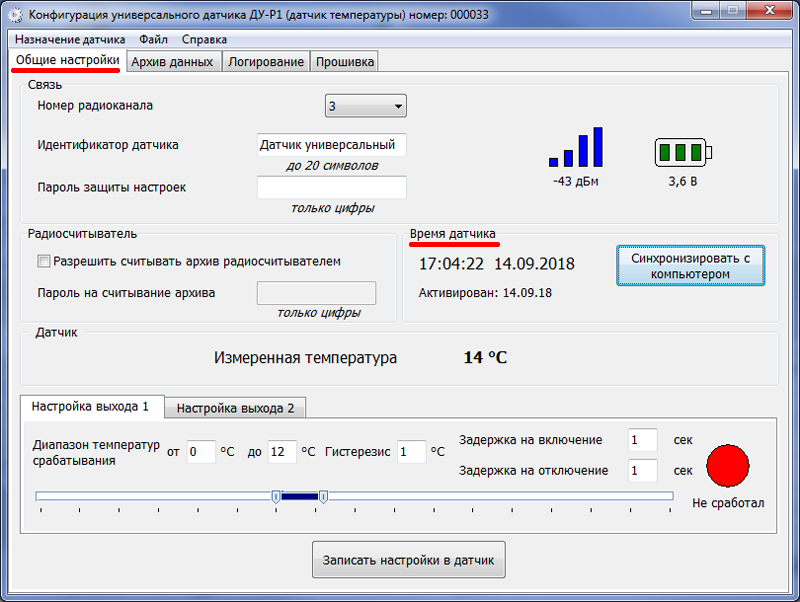
Task: Click the signal strength bars icon
Action: coord(576,147)
